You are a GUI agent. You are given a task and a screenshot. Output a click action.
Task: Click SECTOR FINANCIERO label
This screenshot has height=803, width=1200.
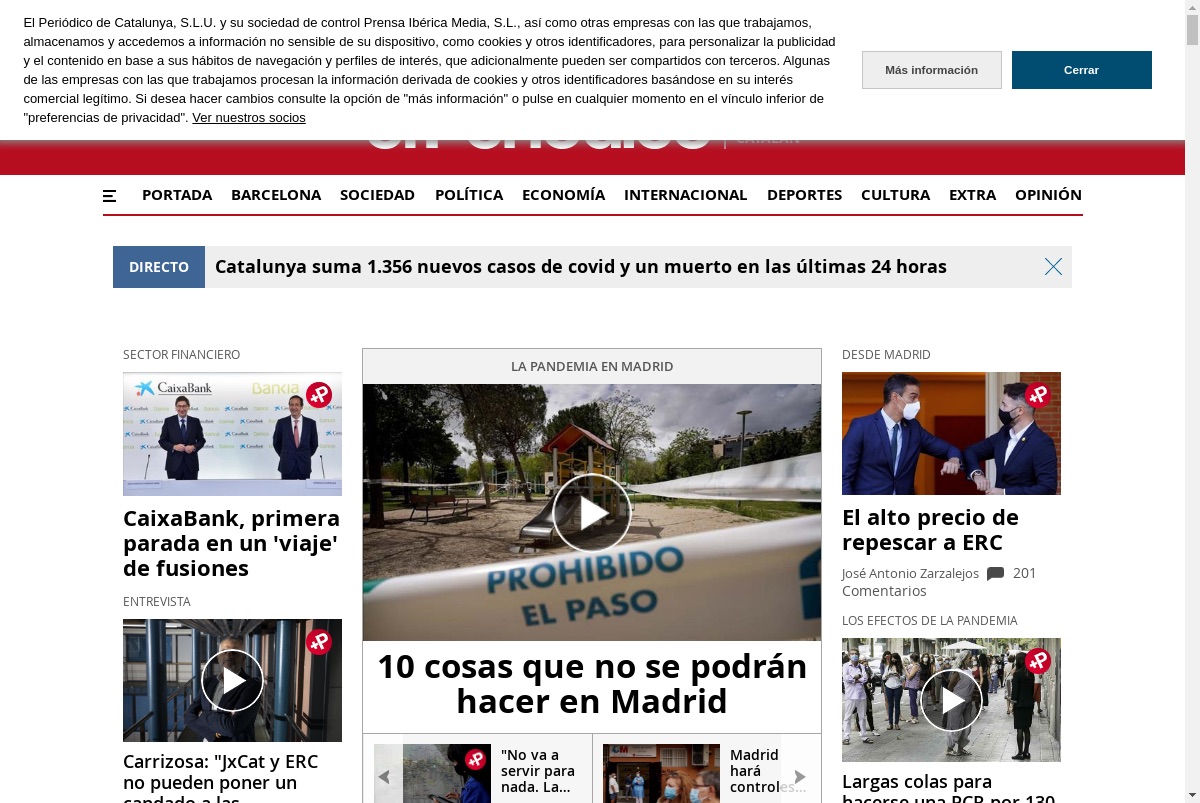tap(182, 355)
